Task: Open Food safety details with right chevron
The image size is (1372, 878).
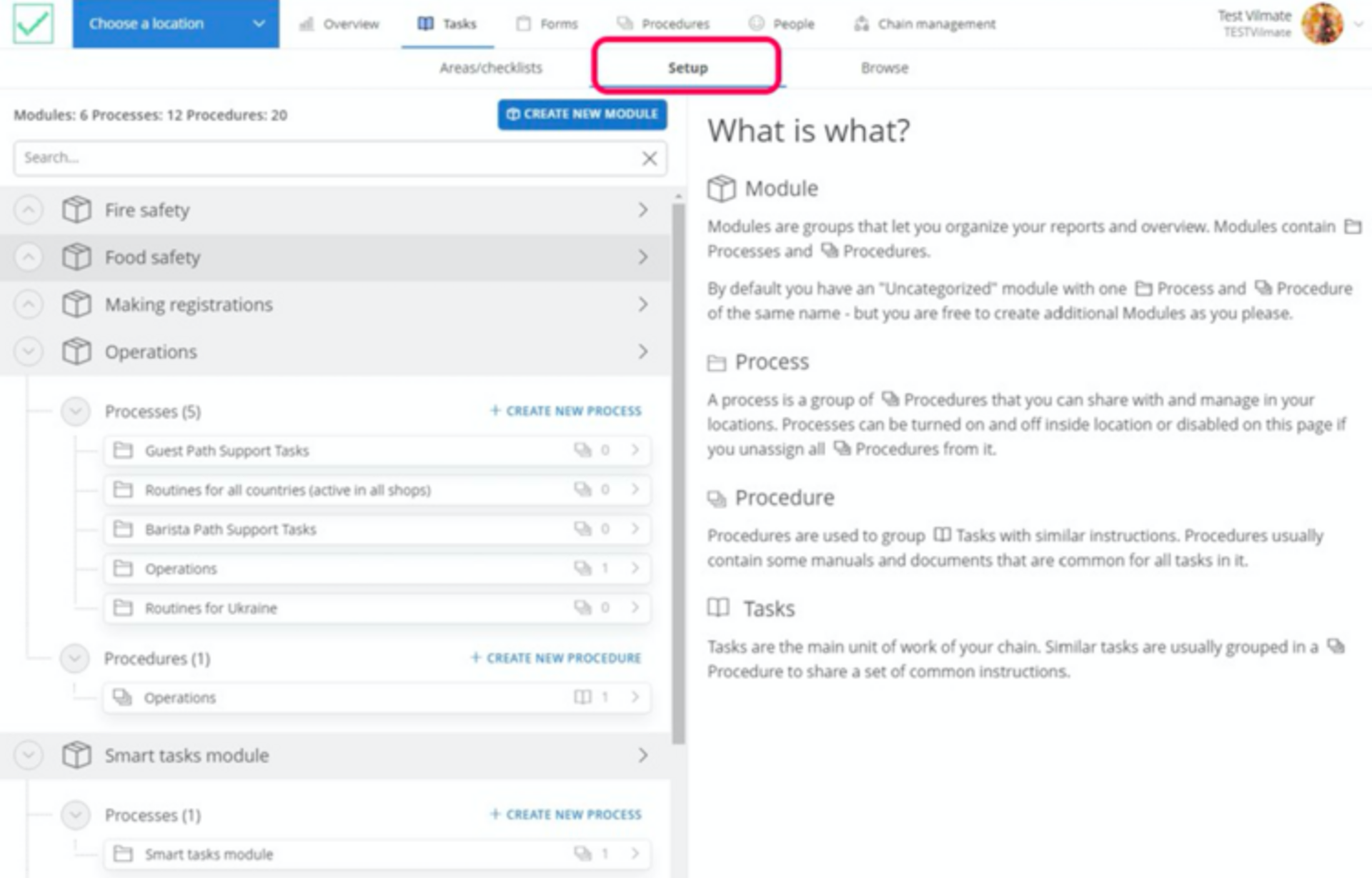Action: point(642,257)
